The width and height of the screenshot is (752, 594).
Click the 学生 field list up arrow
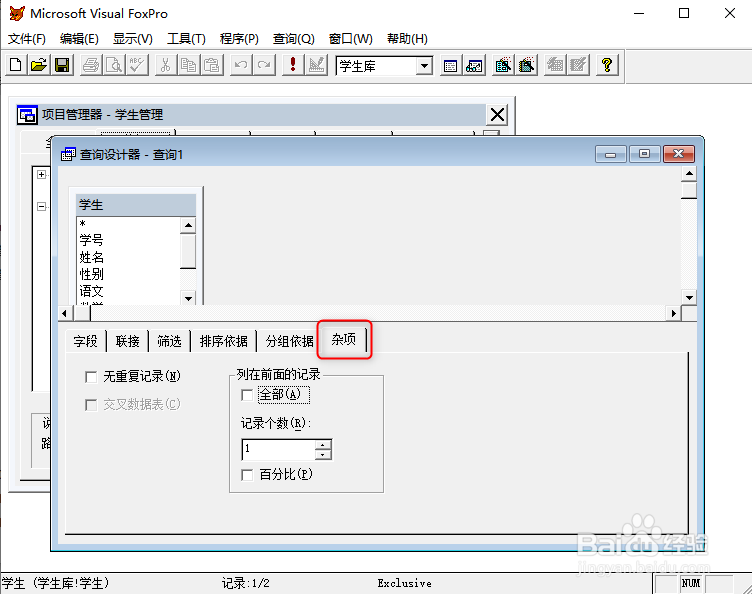coord(188,225)
